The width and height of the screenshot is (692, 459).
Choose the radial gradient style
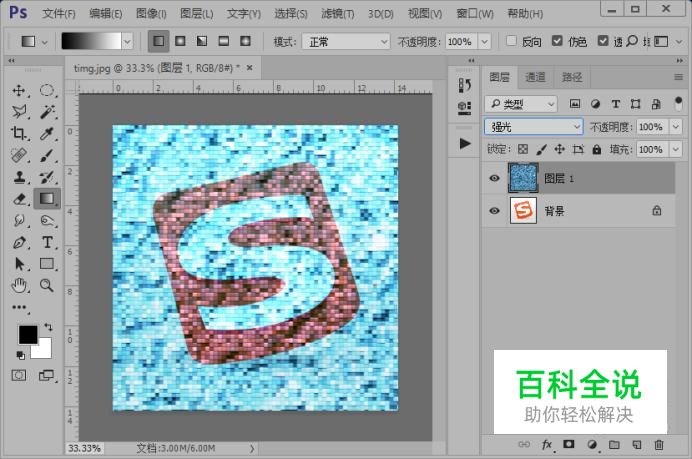[x=180, y=41]
